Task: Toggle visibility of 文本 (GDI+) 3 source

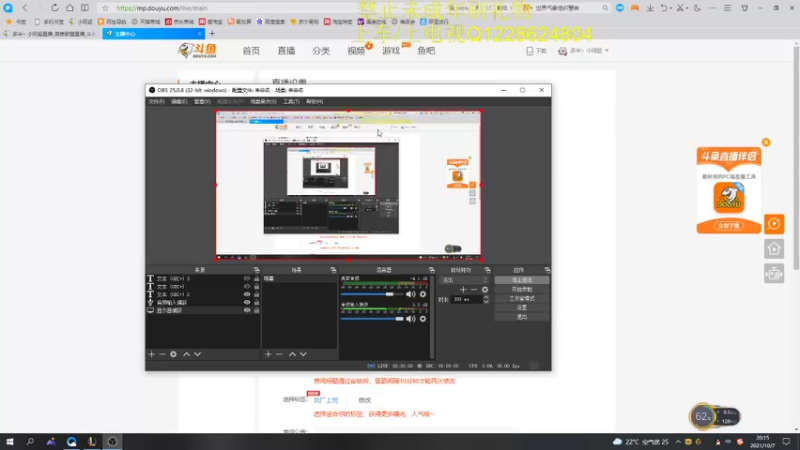Action: 247,279
